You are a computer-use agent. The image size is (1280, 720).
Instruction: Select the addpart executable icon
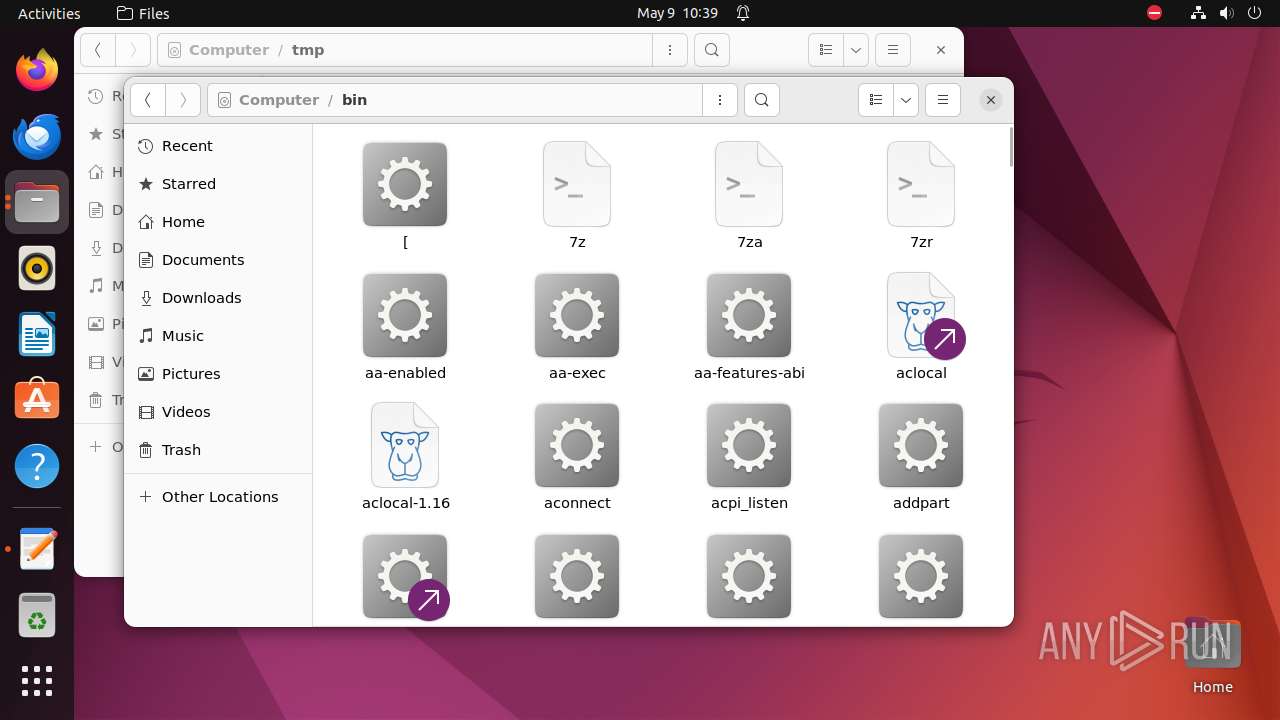[921, 445]
